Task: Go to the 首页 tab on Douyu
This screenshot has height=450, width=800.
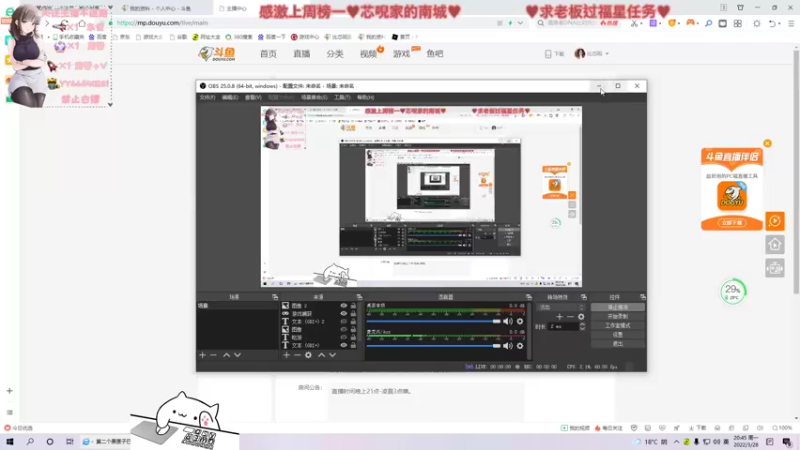Action: [x=268, y=54]
